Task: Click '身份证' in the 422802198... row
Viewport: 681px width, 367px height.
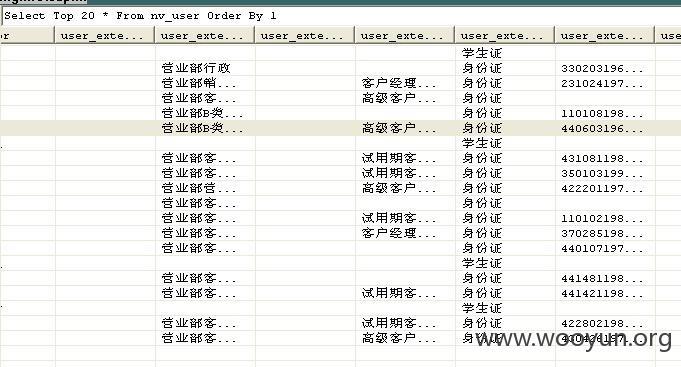Action: tap(482, 324)
